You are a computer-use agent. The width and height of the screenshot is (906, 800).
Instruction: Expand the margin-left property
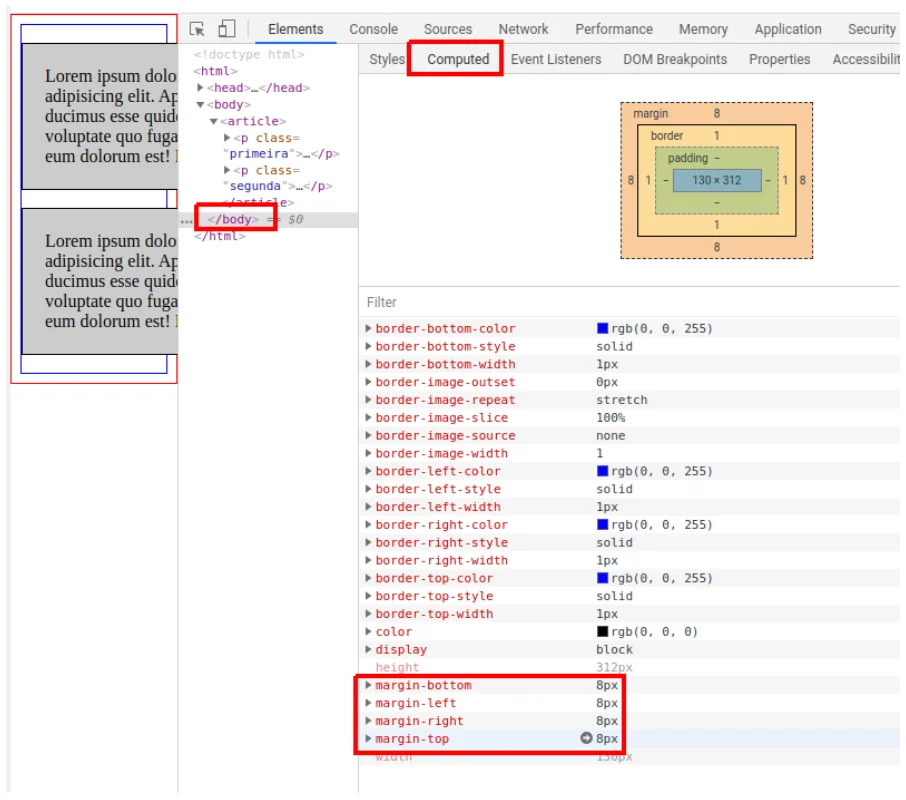[x=368, y=703]
